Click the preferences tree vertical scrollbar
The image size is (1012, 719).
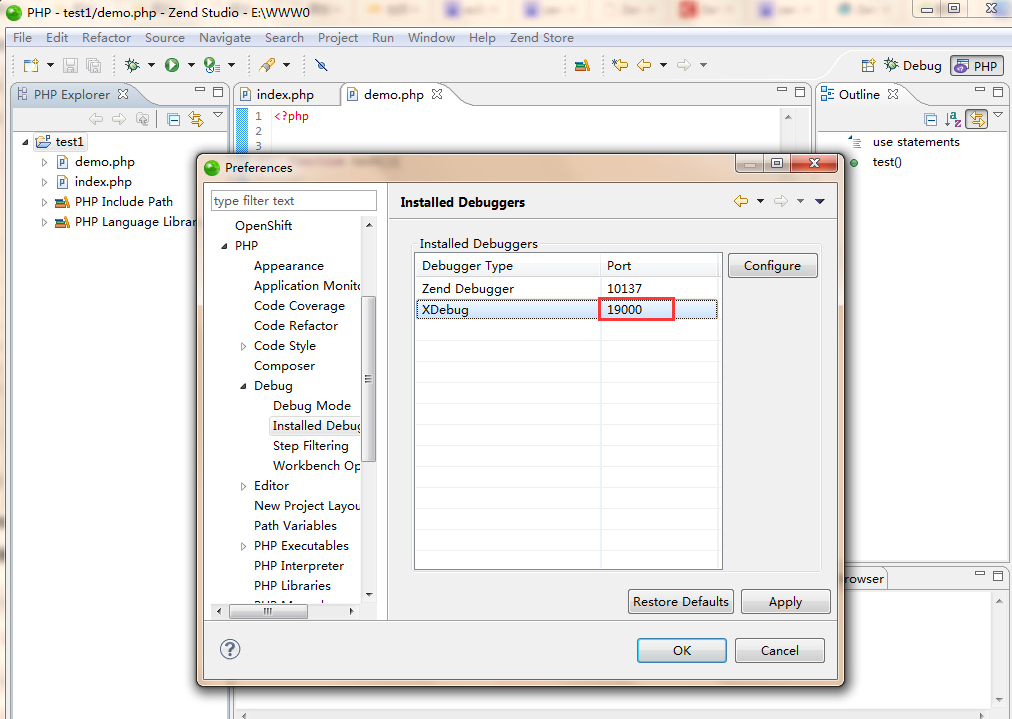click(x=369, y=378)
